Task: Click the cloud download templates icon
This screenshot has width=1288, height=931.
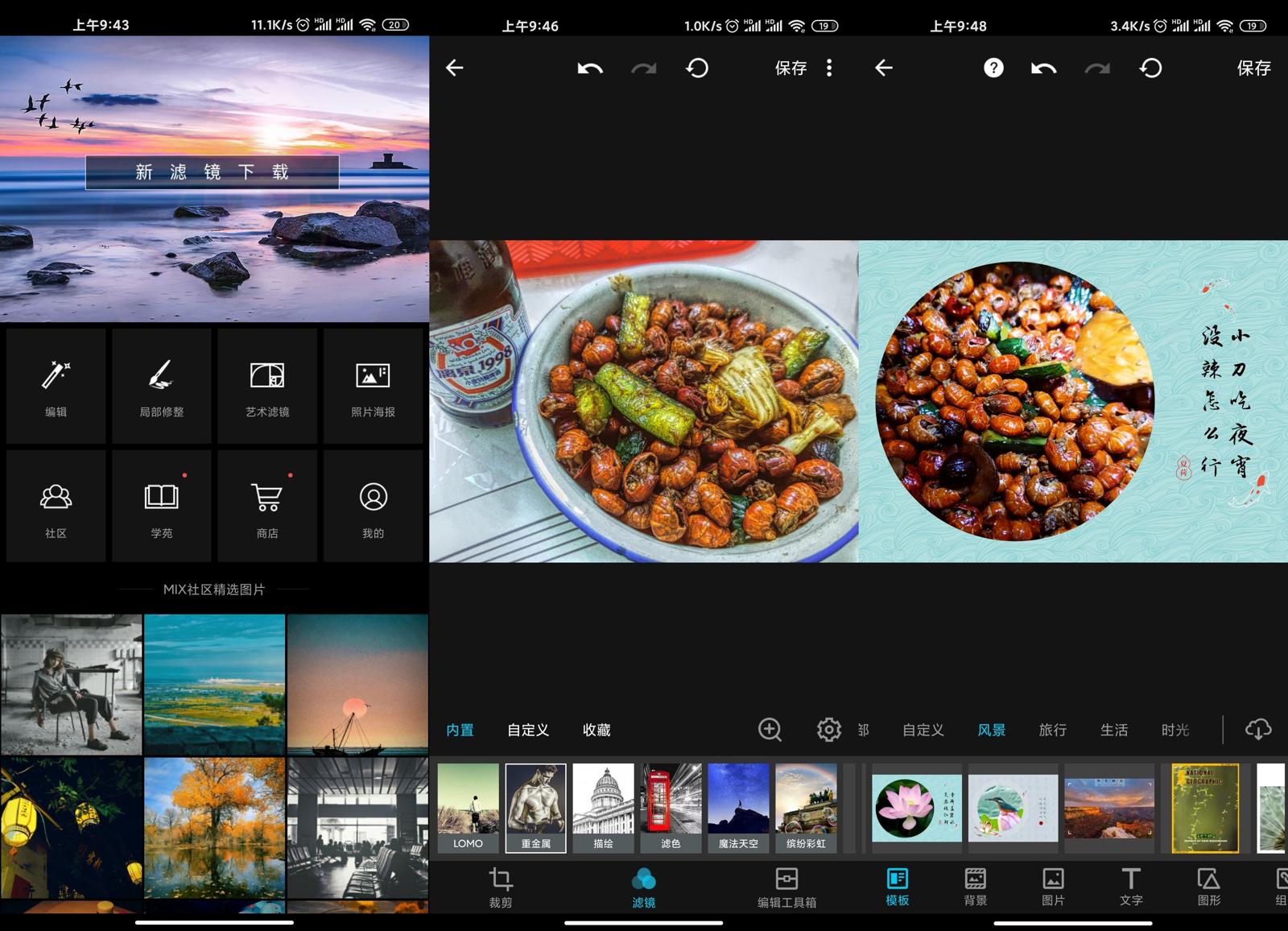Action: pyautogui.click(x=1257, y=730)
